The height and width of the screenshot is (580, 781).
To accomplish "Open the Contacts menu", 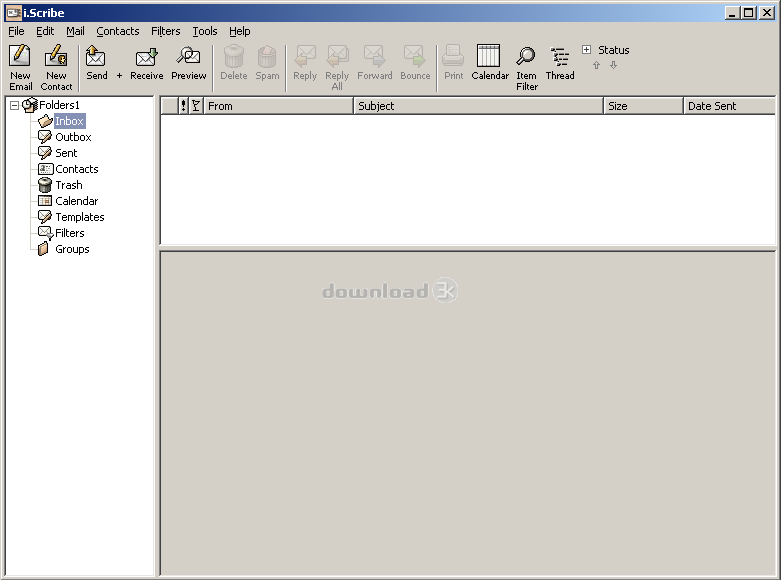I will (x=118, y=31).
